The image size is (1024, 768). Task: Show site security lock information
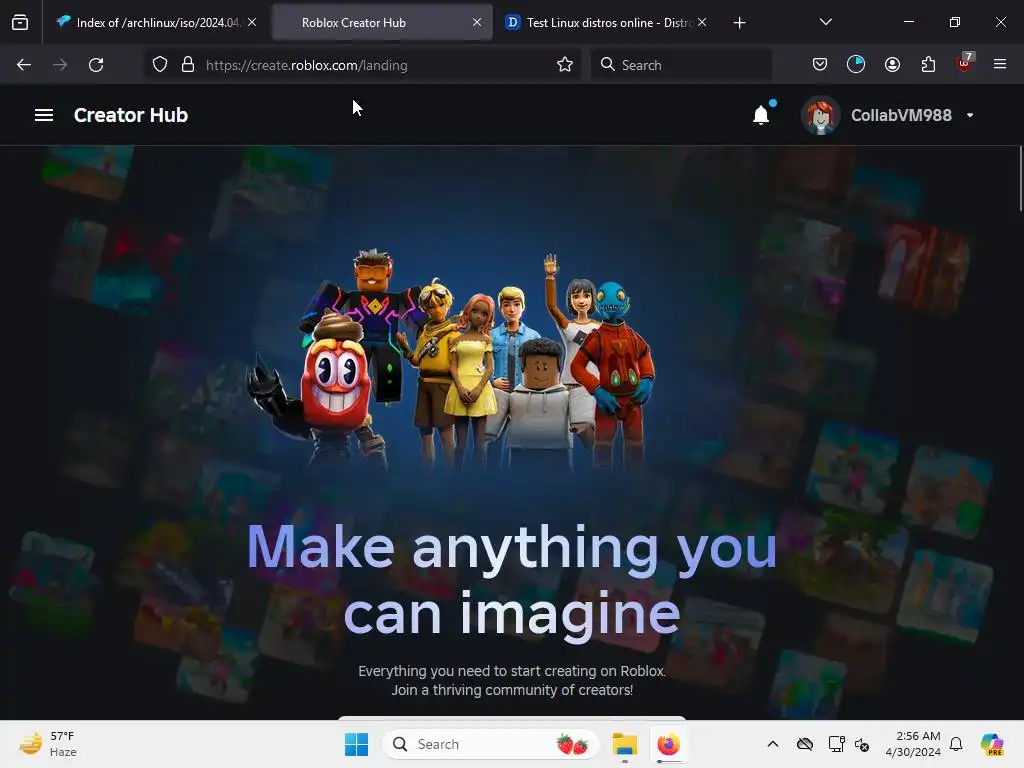pos(188,65)
